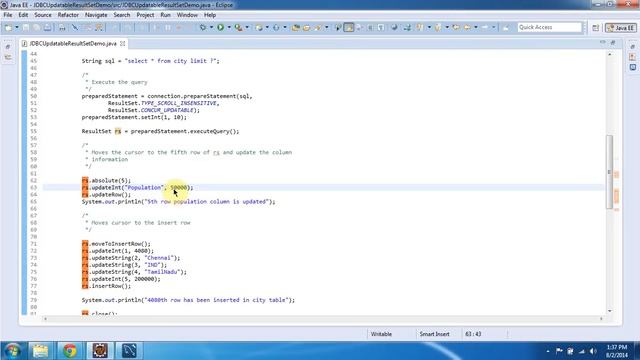The image size is (640, 360).
Task: Show hidden tray icons arrow
Action: 547,351
